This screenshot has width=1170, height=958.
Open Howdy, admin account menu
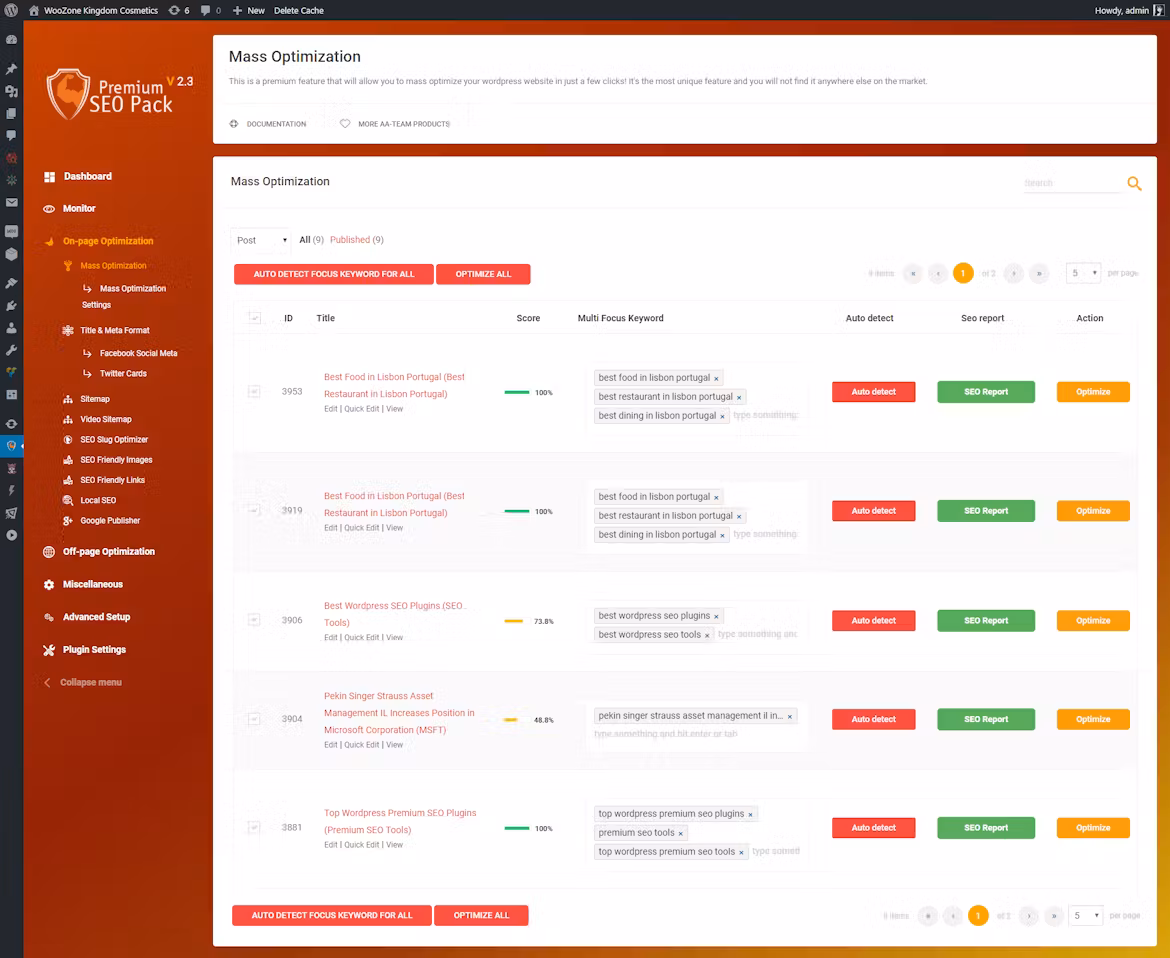[1129, 10]
